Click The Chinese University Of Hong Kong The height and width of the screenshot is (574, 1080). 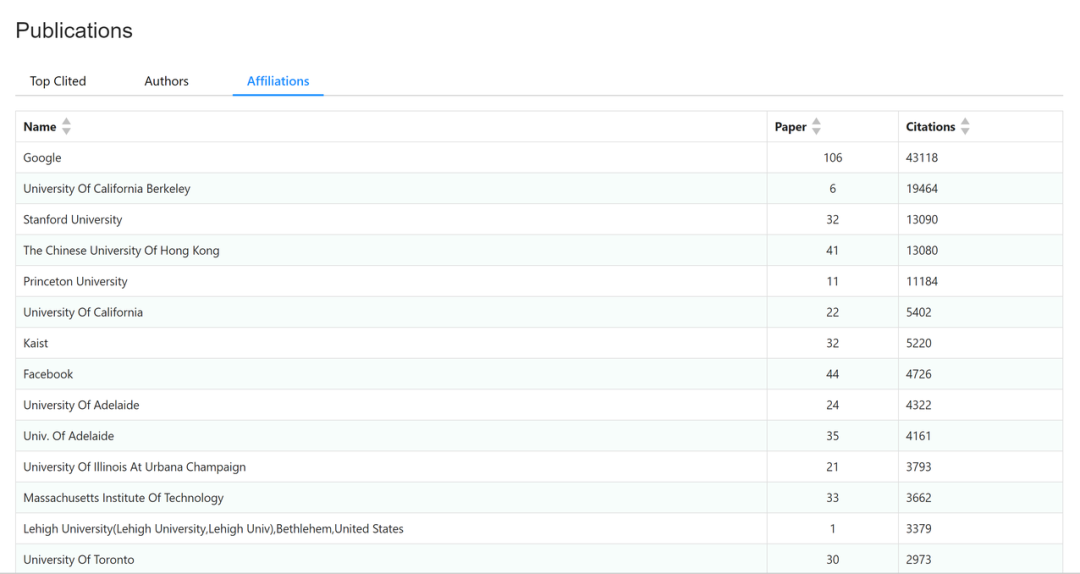(121, 250)
